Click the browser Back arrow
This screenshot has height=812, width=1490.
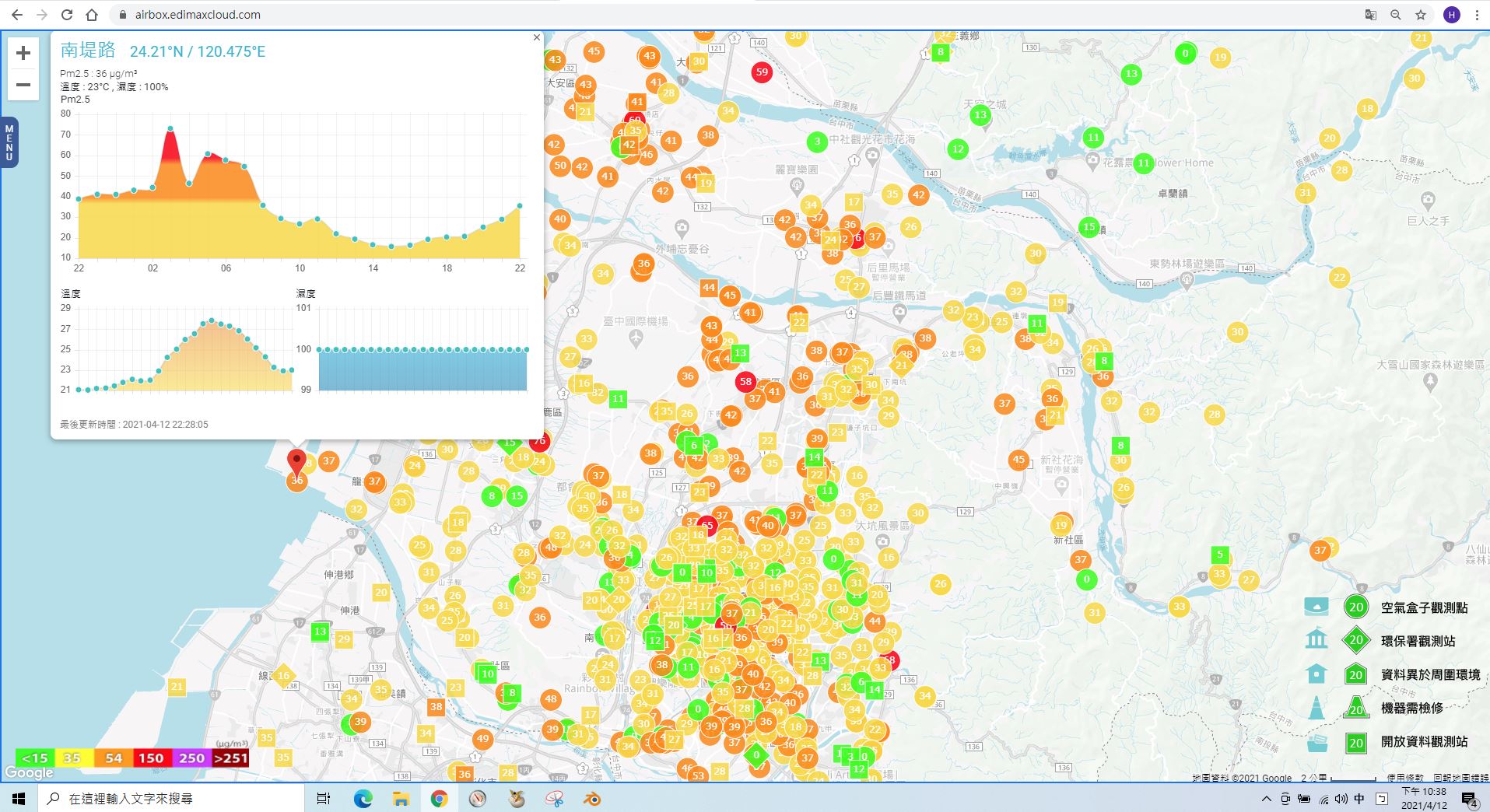click(17, 15)
